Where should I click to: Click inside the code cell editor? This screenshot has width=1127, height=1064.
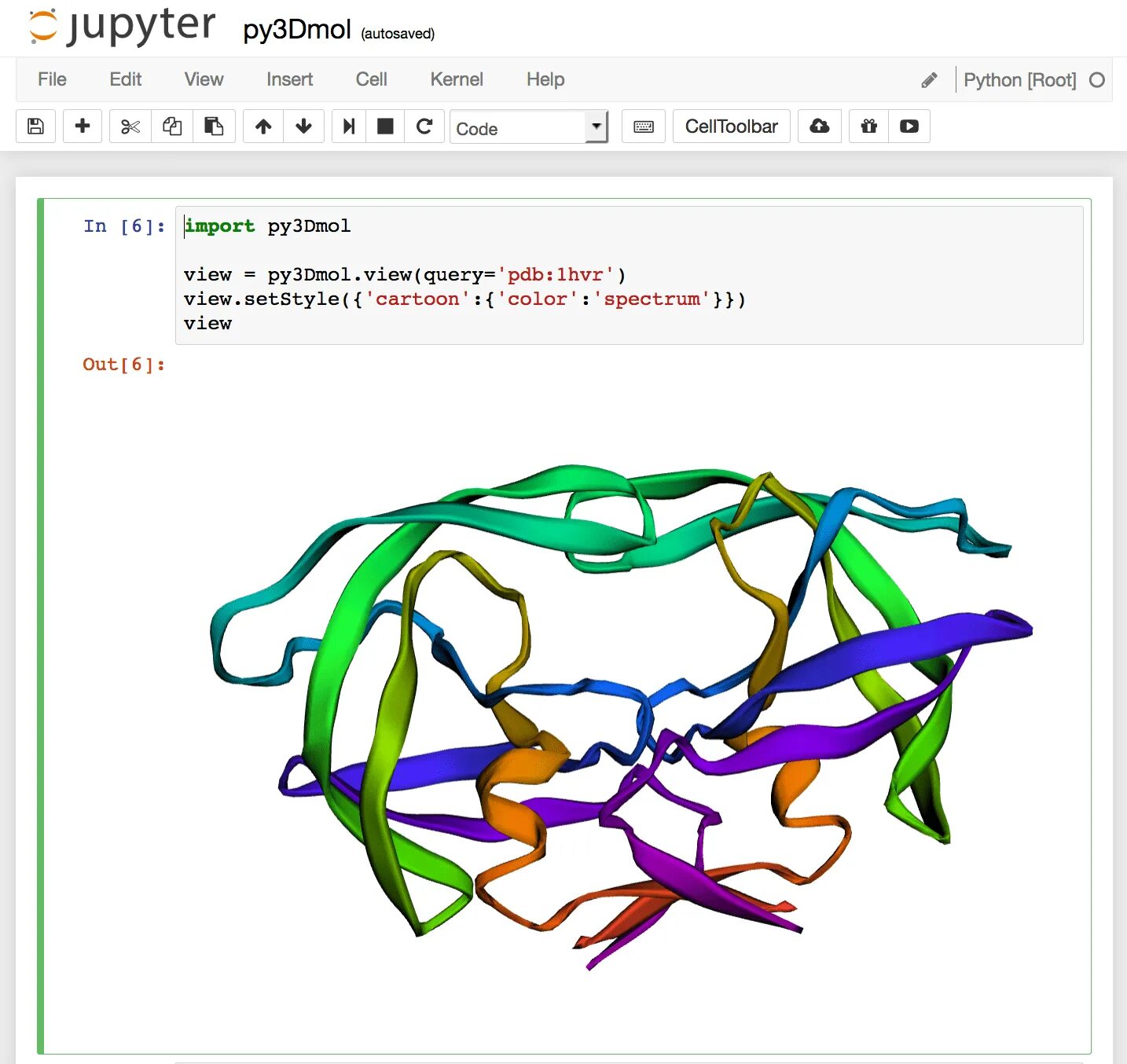point(629,275)
